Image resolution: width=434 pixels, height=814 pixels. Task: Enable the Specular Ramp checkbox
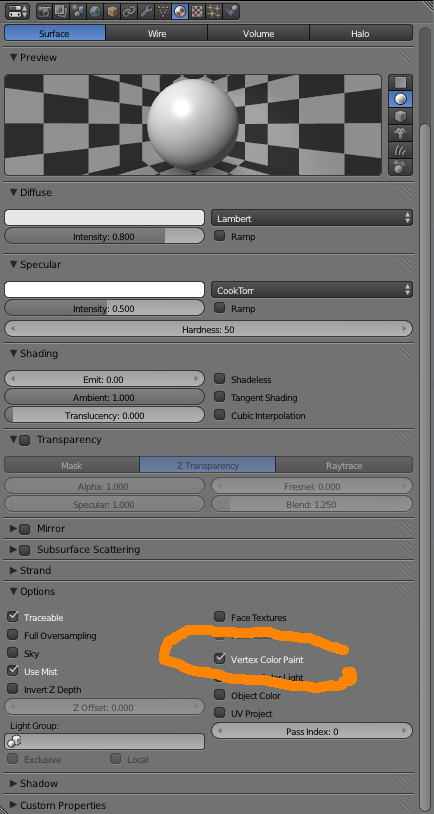pyautogui.click(x=220, y=308)
